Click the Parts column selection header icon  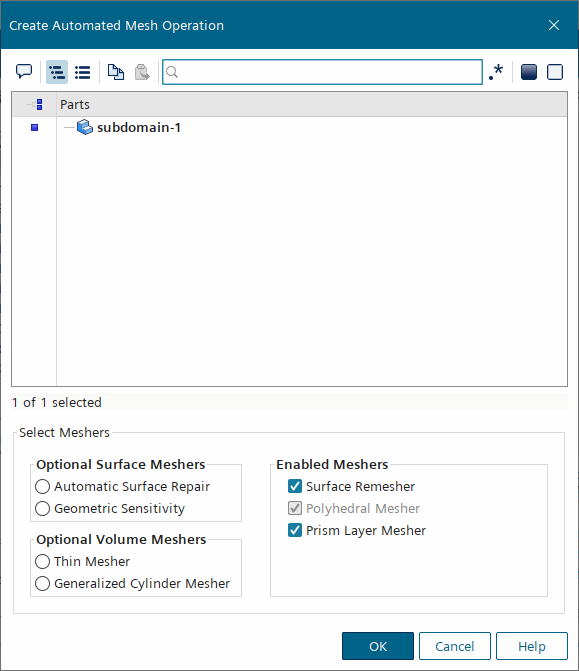(35, 104)
